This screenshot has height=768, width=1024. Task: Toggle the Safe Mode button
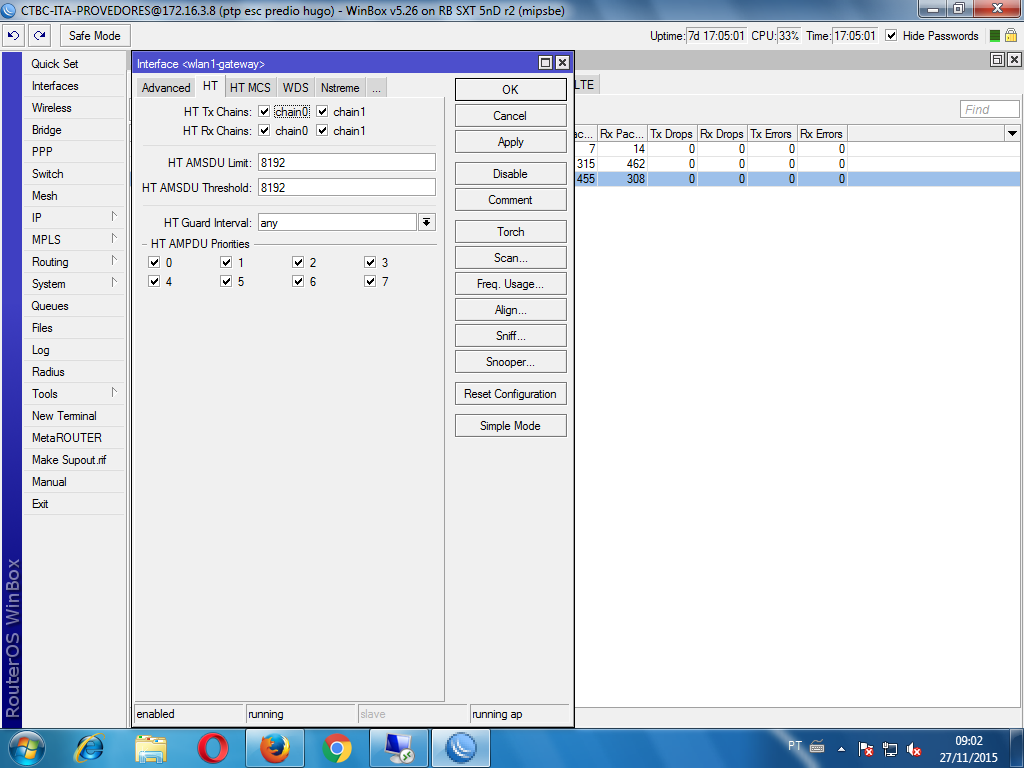(x=95, y=35)
